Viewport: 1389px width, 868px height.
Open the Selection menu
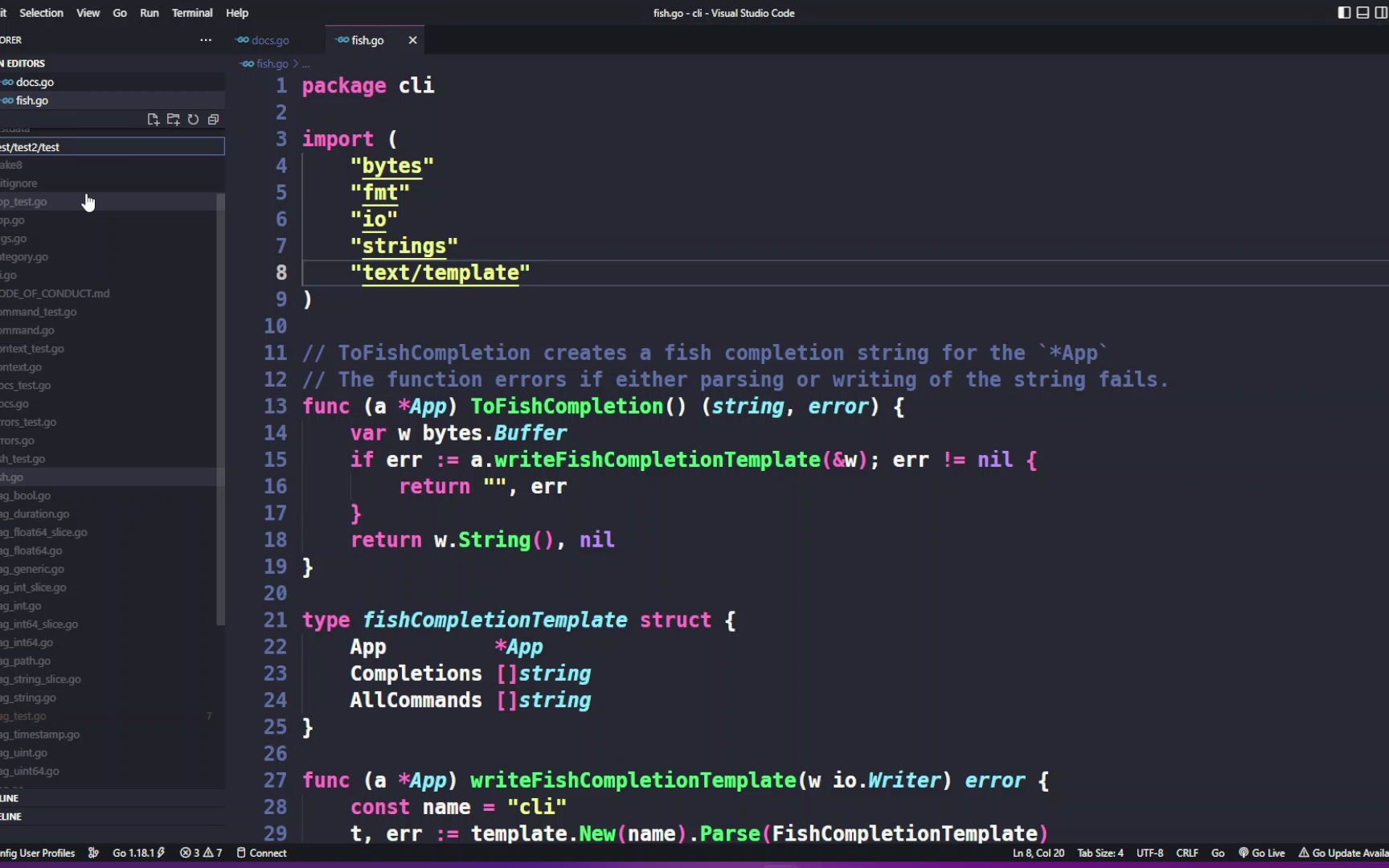click(x=41, y=13)
